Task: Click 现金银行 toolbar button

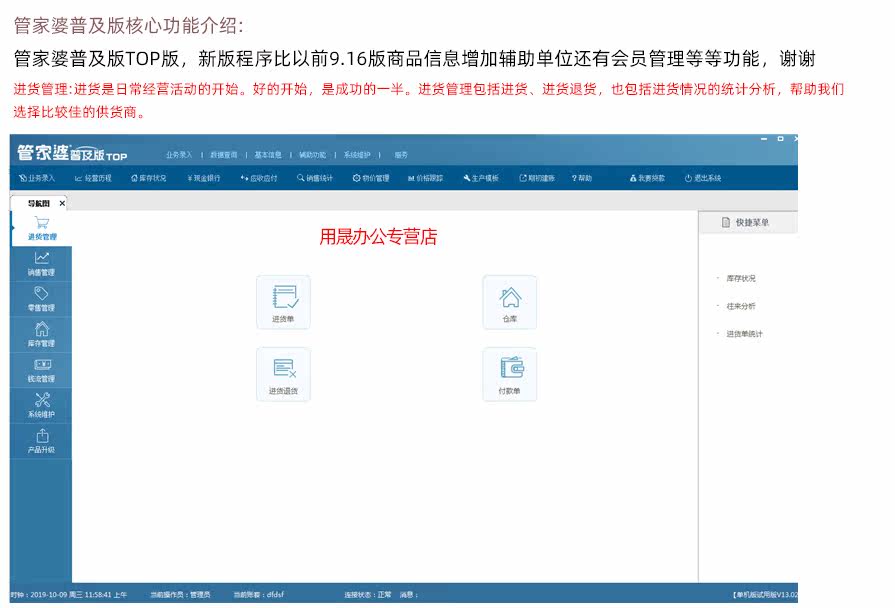Action: coord(204,178)
